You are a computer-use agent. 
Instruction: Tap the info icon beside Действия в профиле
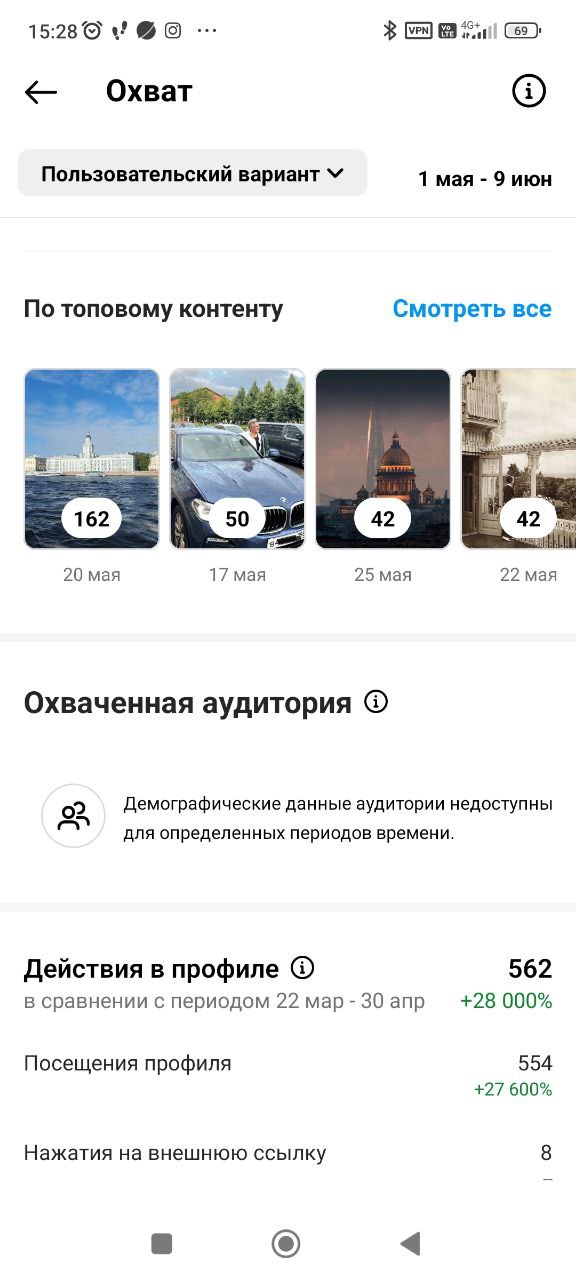coord(302,968)
